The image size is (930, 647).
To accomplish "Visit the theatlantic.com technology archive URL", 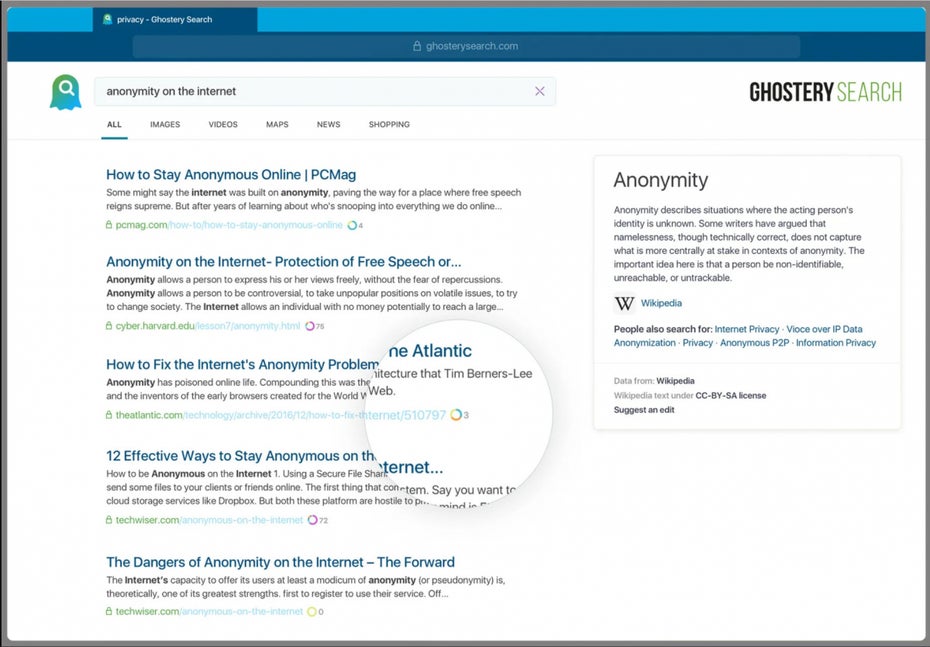I will coord(281,415).
